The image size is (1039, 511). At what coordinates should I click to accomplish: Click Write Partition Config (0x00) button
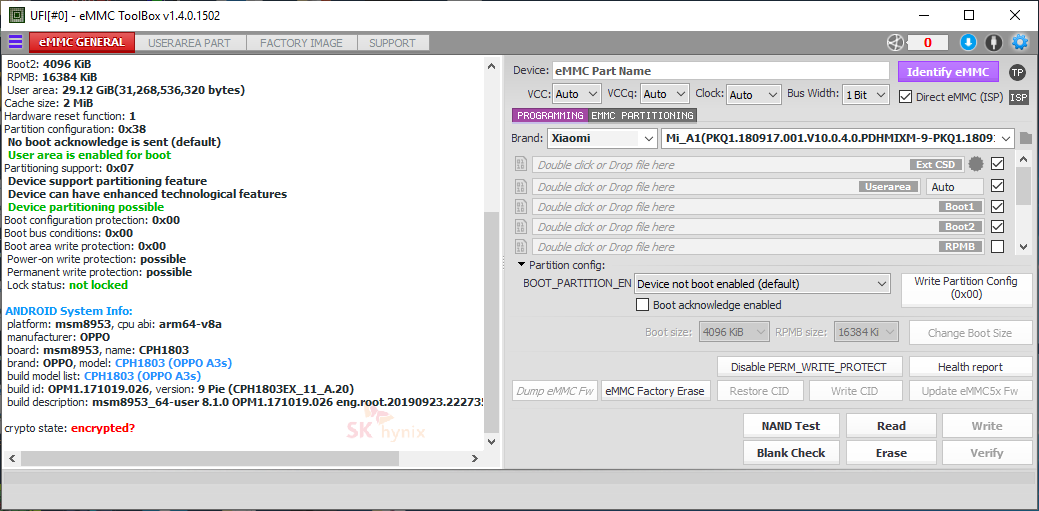(965, 288)
